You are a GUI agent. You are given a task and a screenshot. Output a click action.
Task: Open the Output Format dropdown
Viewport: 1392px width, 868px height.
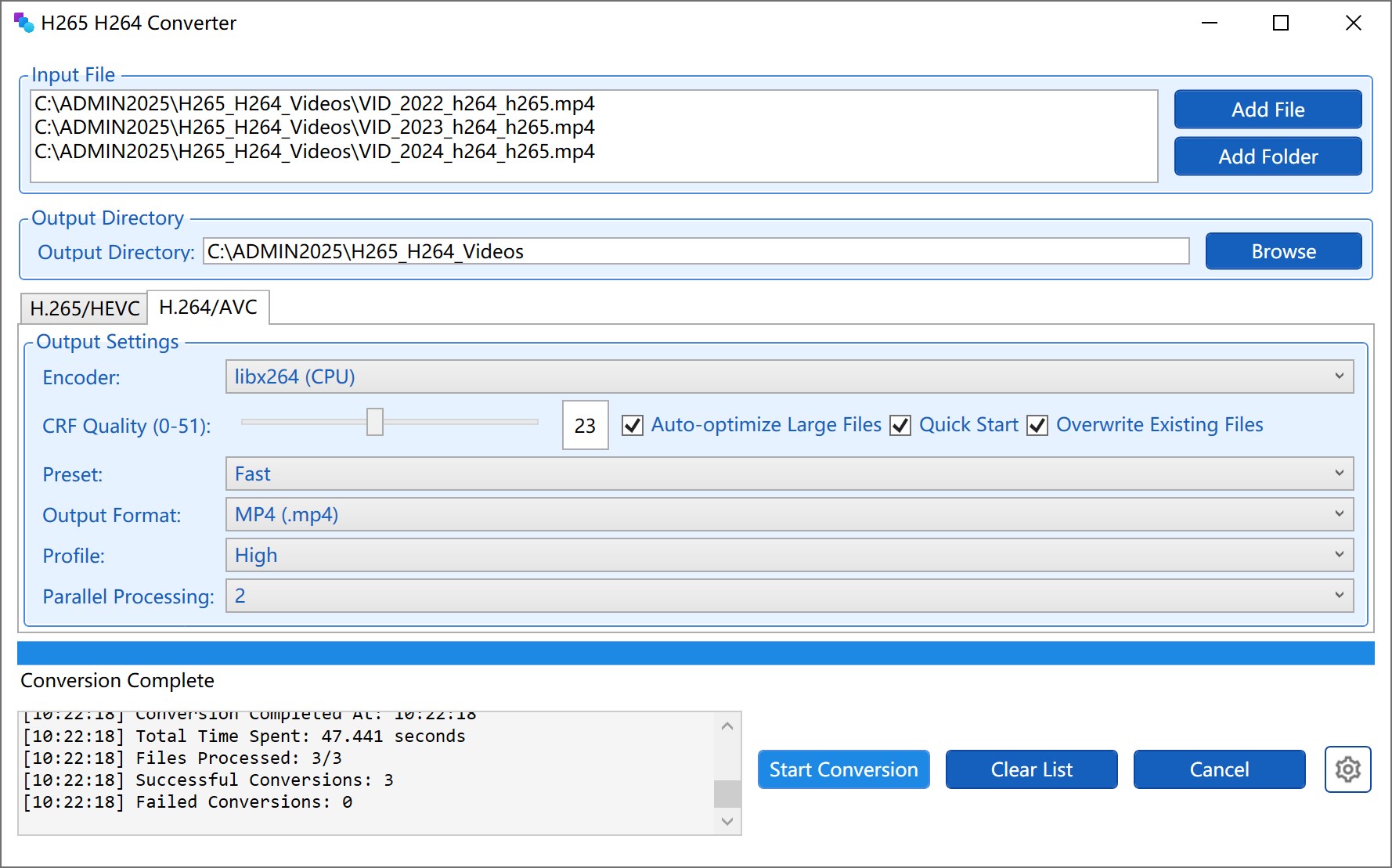[789, 514]
